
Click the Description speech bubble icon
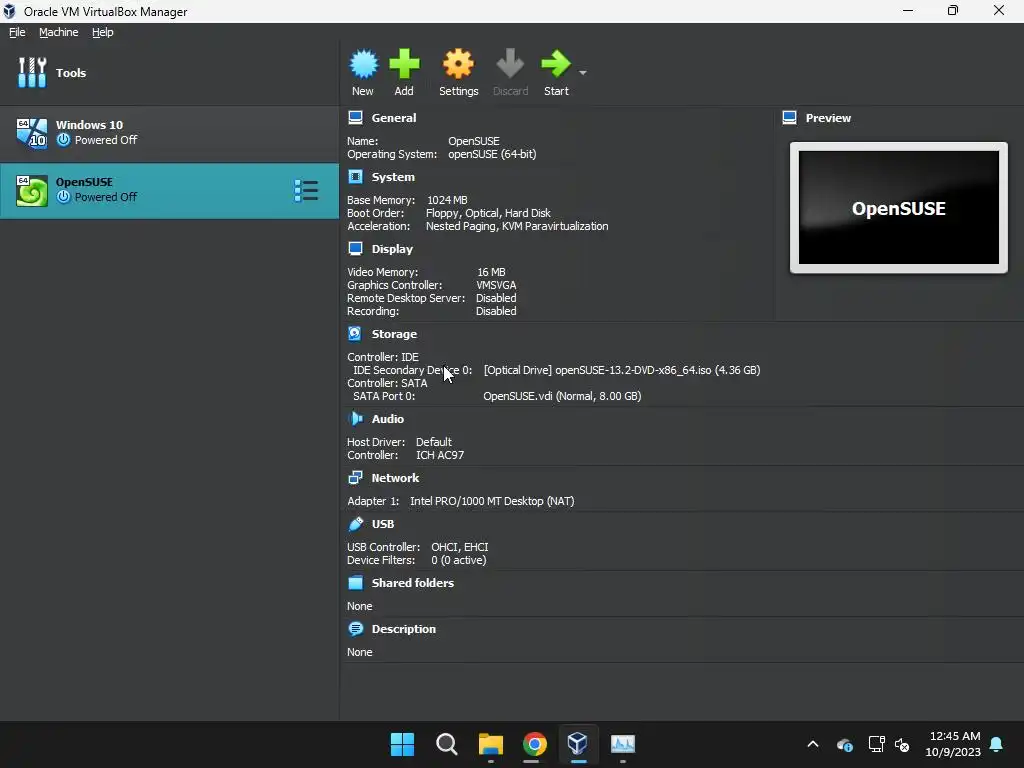355,628
